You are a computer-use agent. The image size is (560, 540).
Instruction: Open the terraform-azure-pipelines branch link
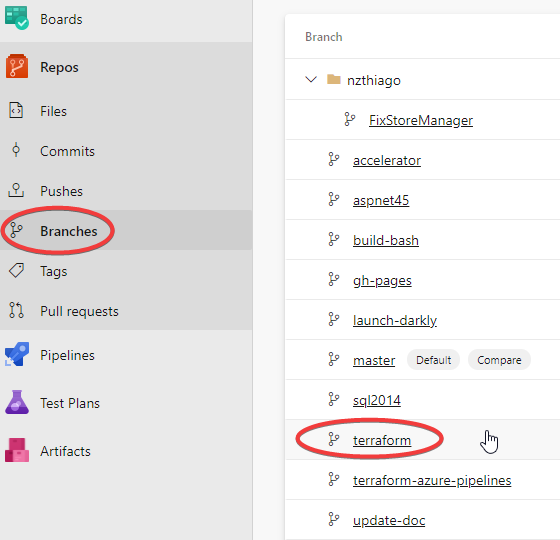432,480
